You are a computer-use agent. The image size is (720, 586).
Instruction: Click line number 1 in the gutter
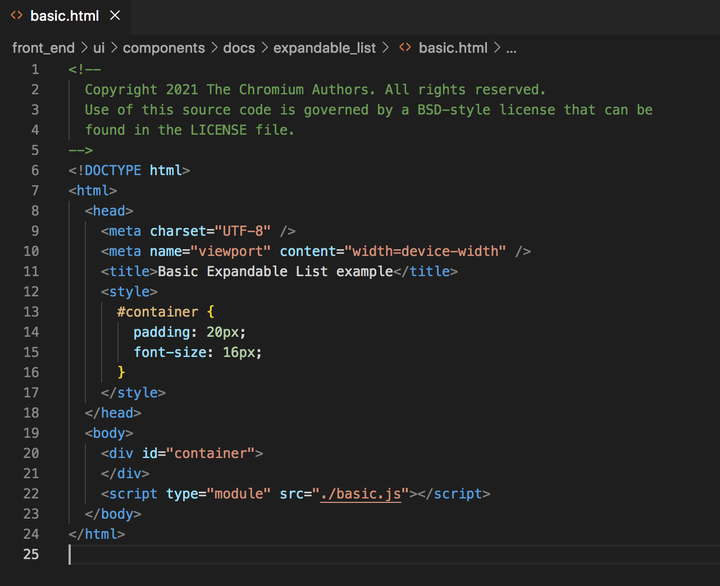tap(35, 69)
